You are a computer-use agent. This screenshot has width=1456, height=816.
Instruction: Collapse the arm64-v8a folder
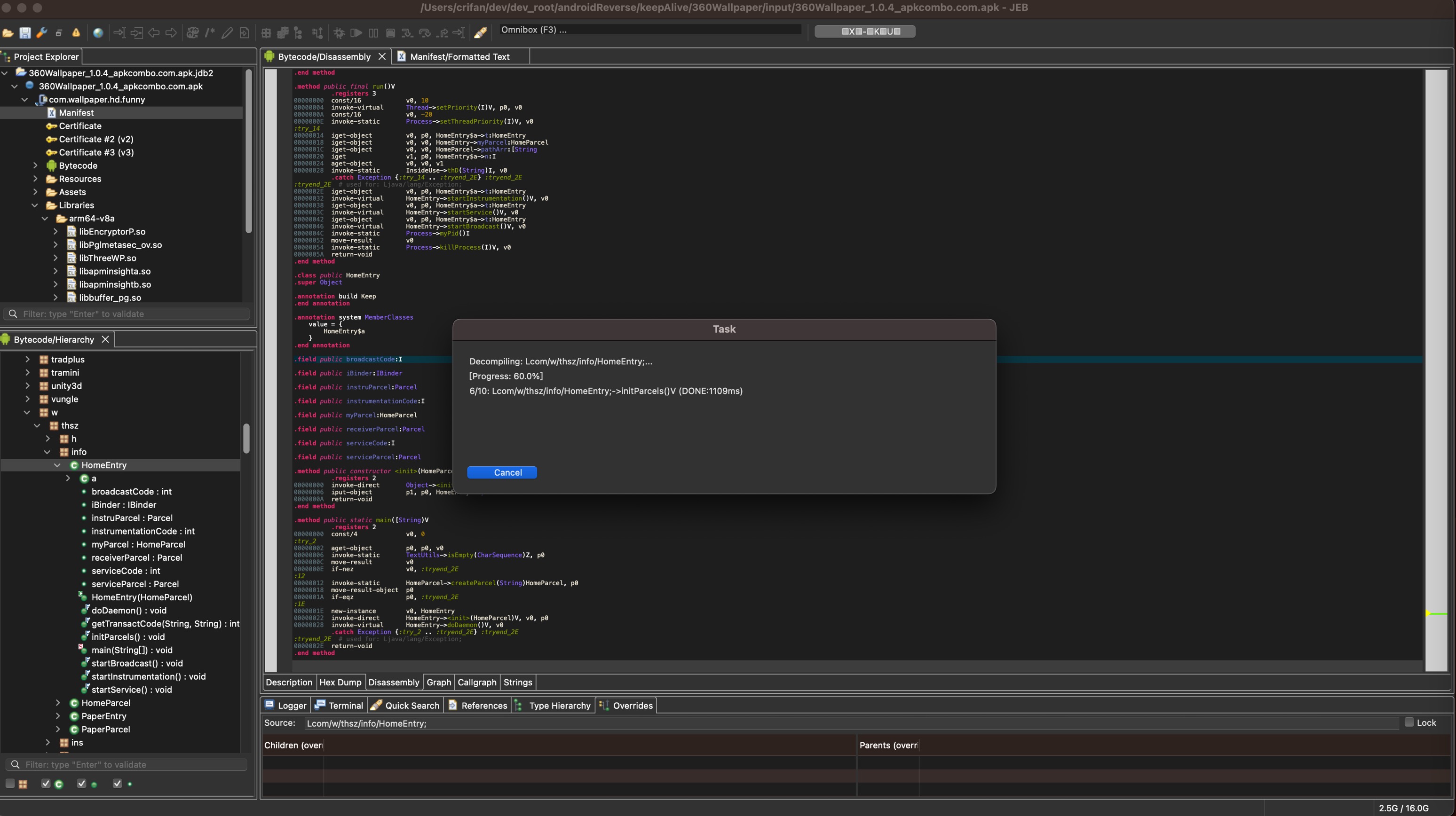(45, 218)
